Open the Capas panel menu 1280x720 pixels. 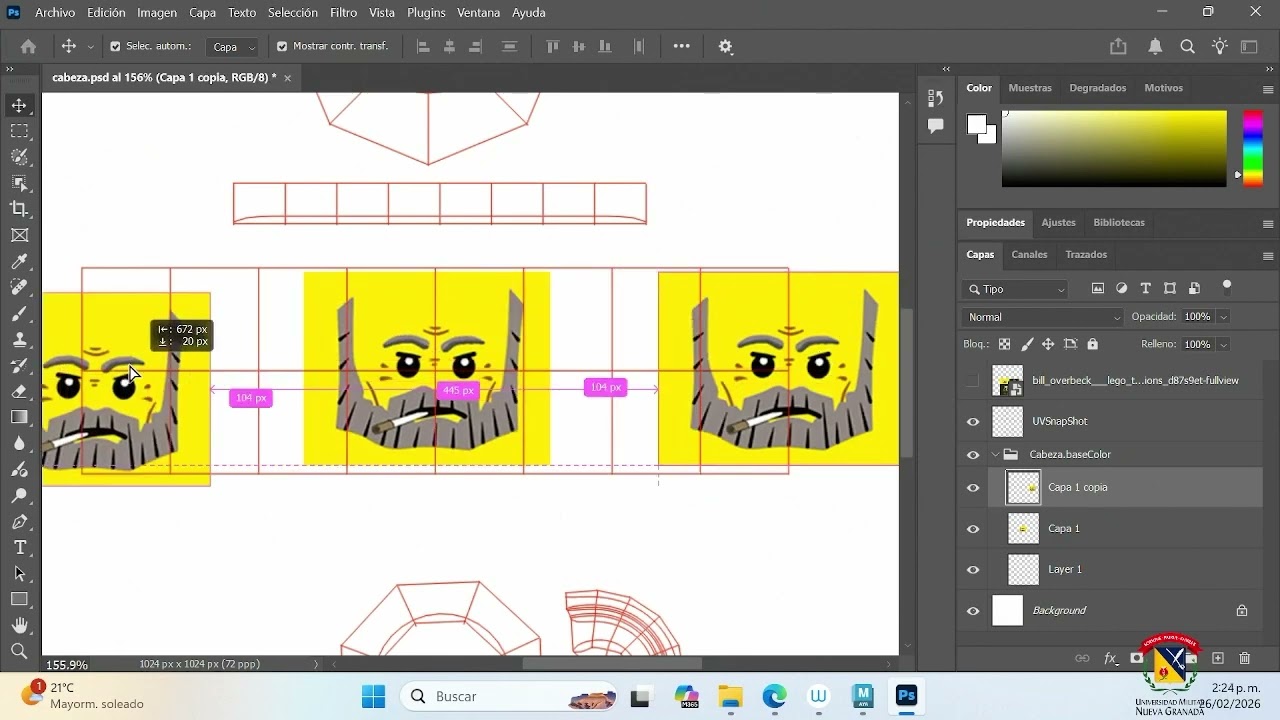1268,256
